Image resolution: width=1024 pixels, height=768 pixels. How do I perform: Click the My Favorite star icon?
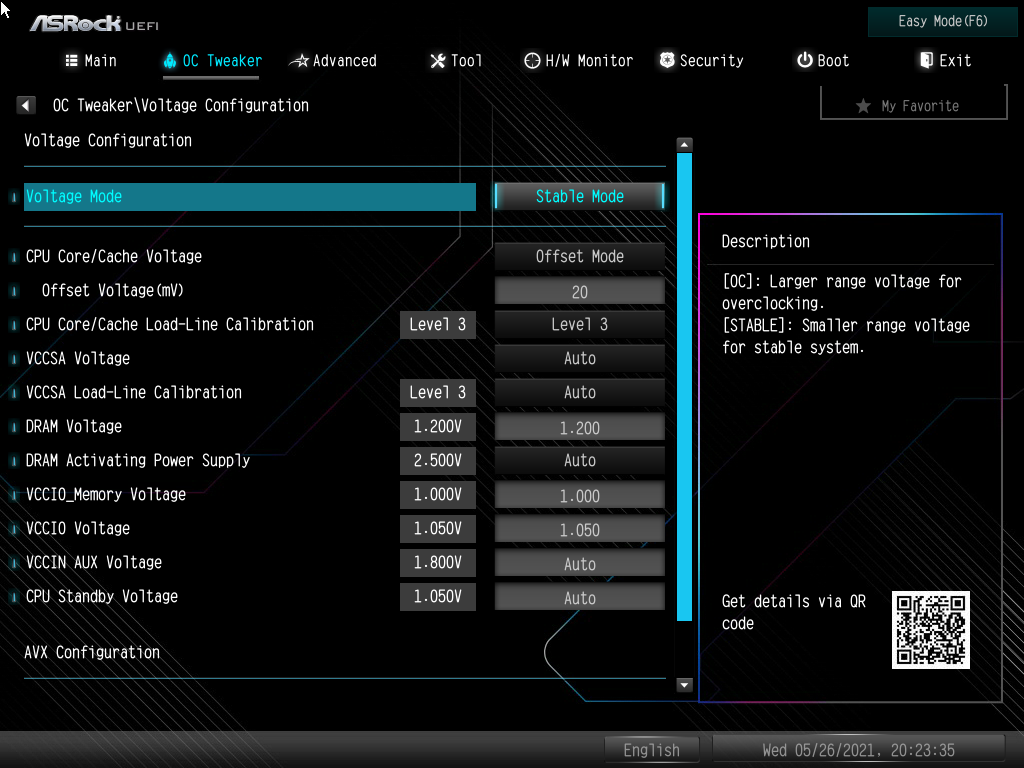[x=864, y=105]
